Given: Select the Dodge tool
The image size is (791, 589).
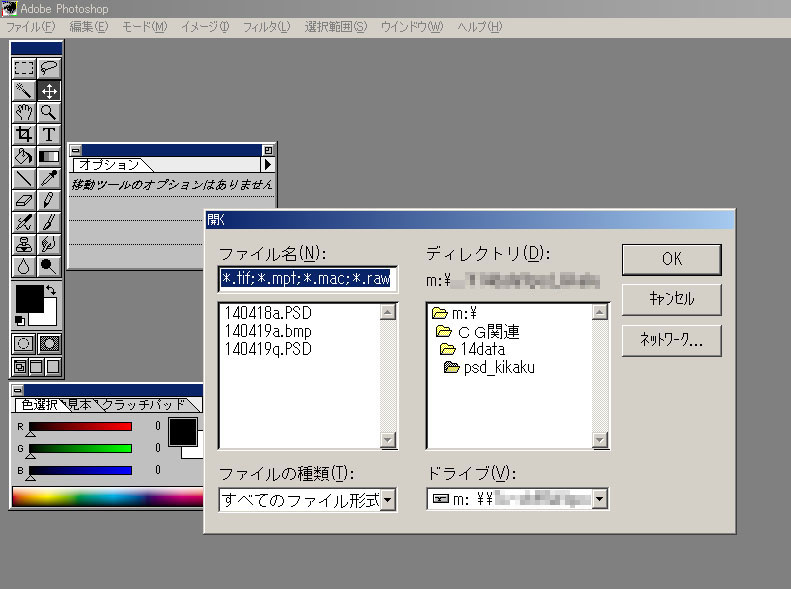Looking at the screenshot, I should point(49,266).
